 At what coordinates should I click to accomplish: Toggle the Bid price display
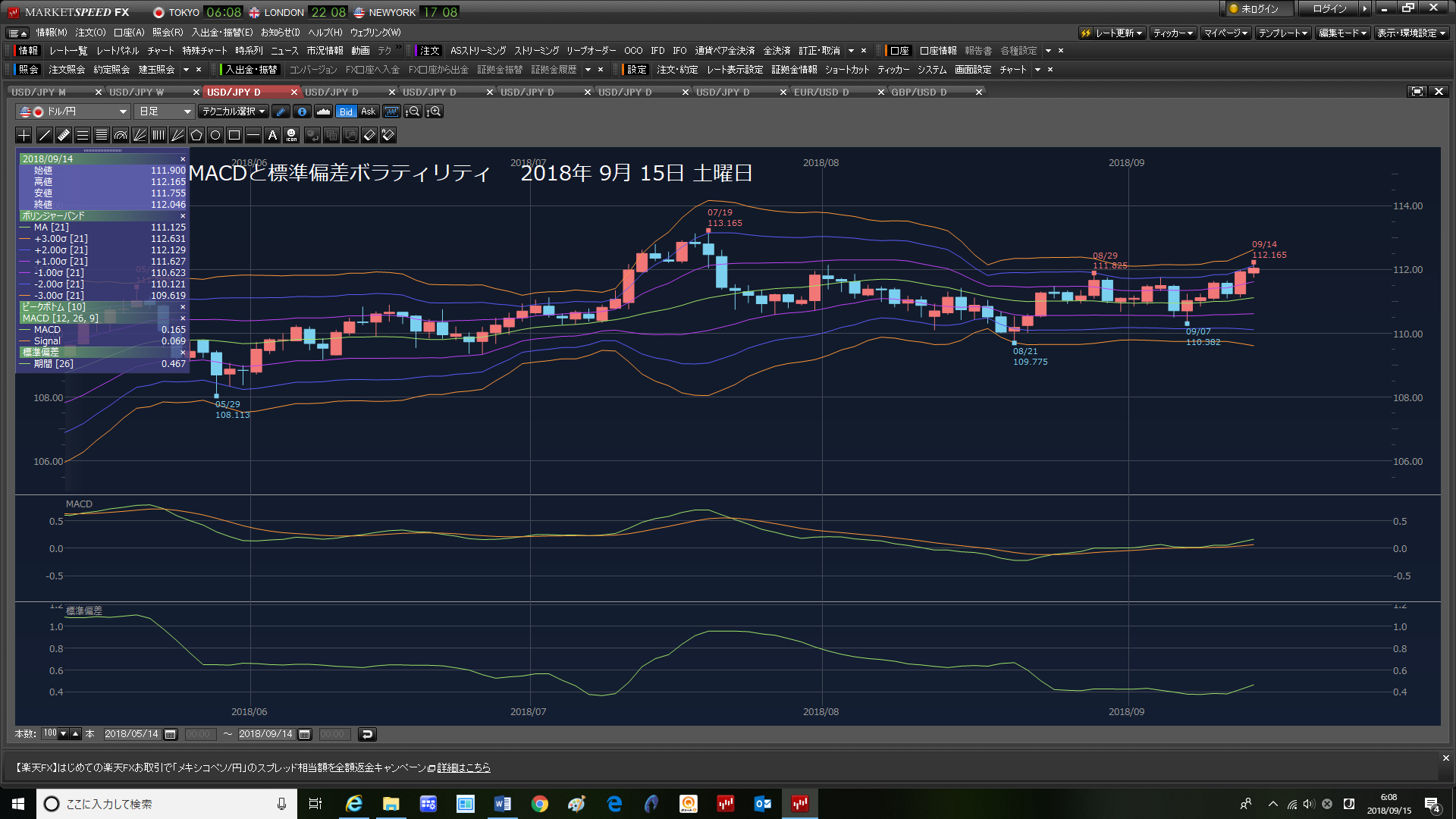(346, 111)
